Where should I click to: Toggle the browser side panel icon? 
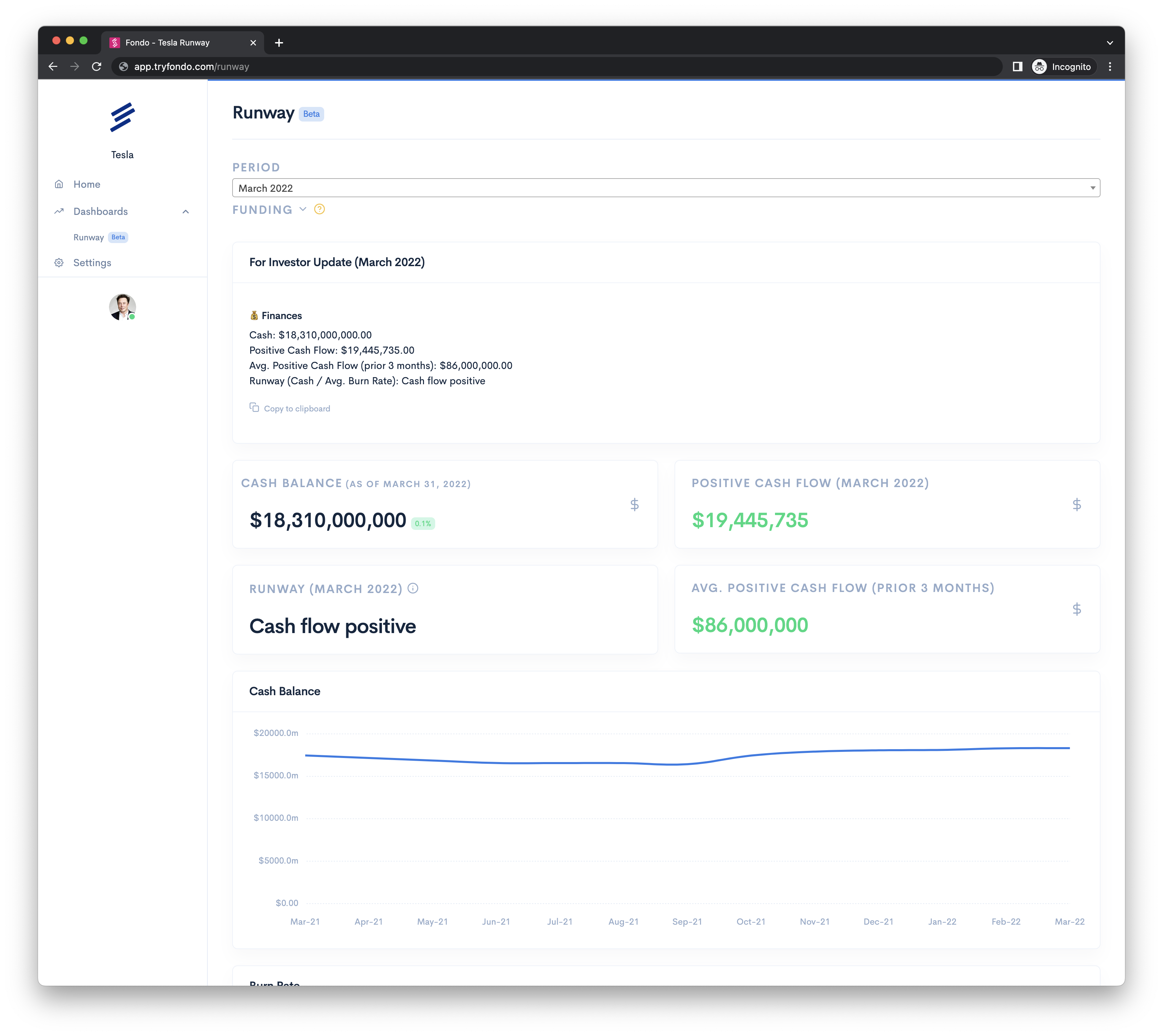[1017, 67]
